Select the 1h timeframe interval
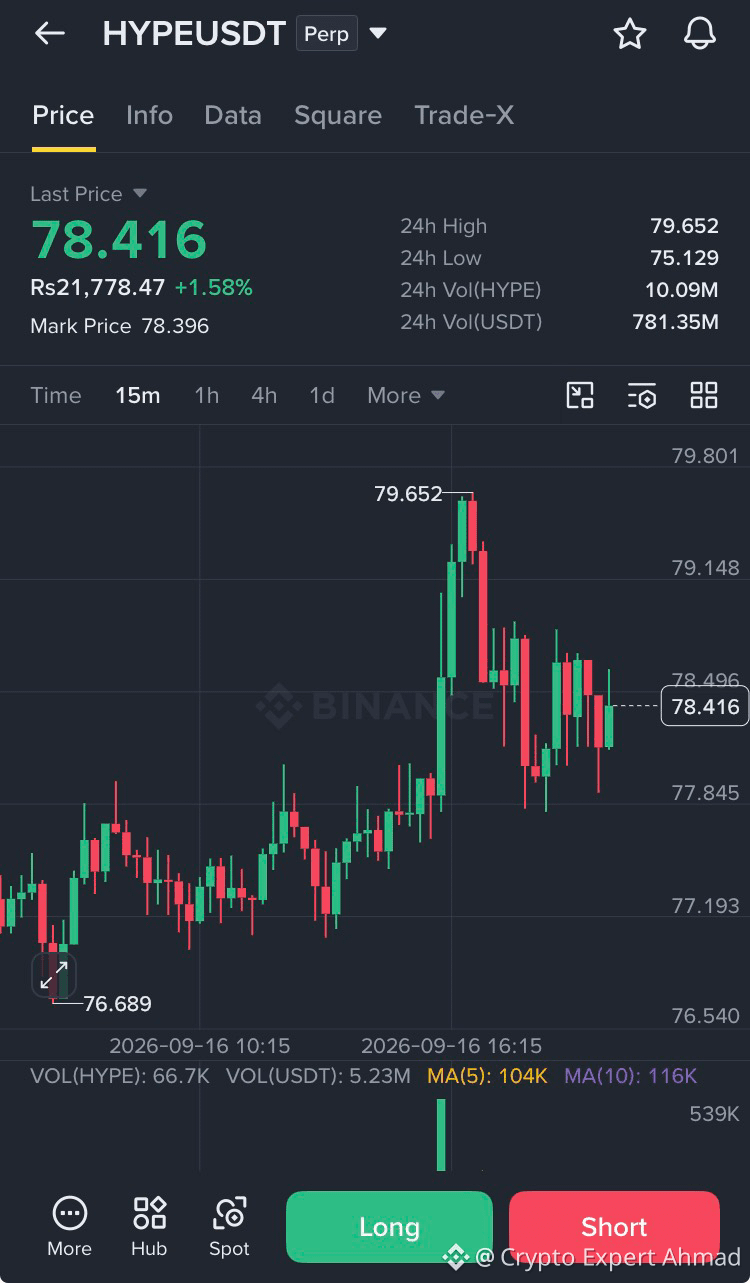The width and height of the screenshot is (750, 1283). point(206,395)
